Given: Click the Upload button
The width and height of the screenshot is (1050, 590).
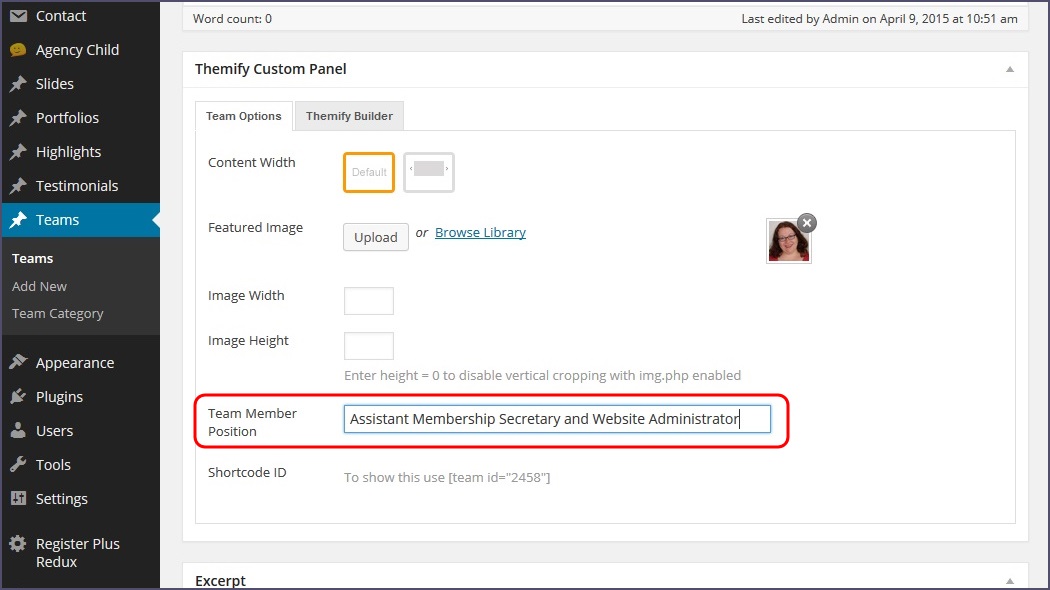Looking at the screenshot, I should (x=375, y=237).
